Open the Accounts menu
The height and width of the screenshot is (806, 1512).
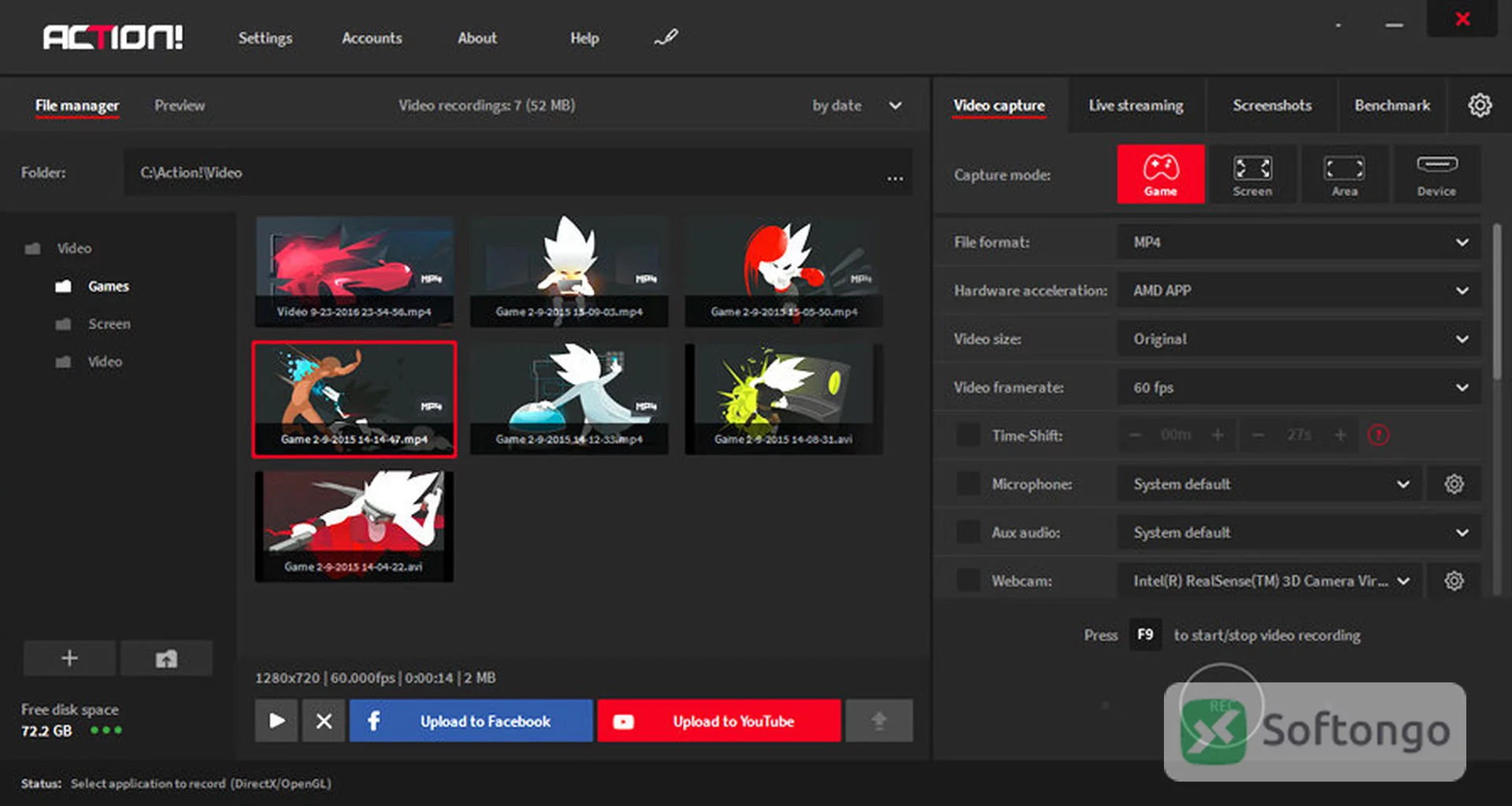pyautogui.click(x=372, y=38)
